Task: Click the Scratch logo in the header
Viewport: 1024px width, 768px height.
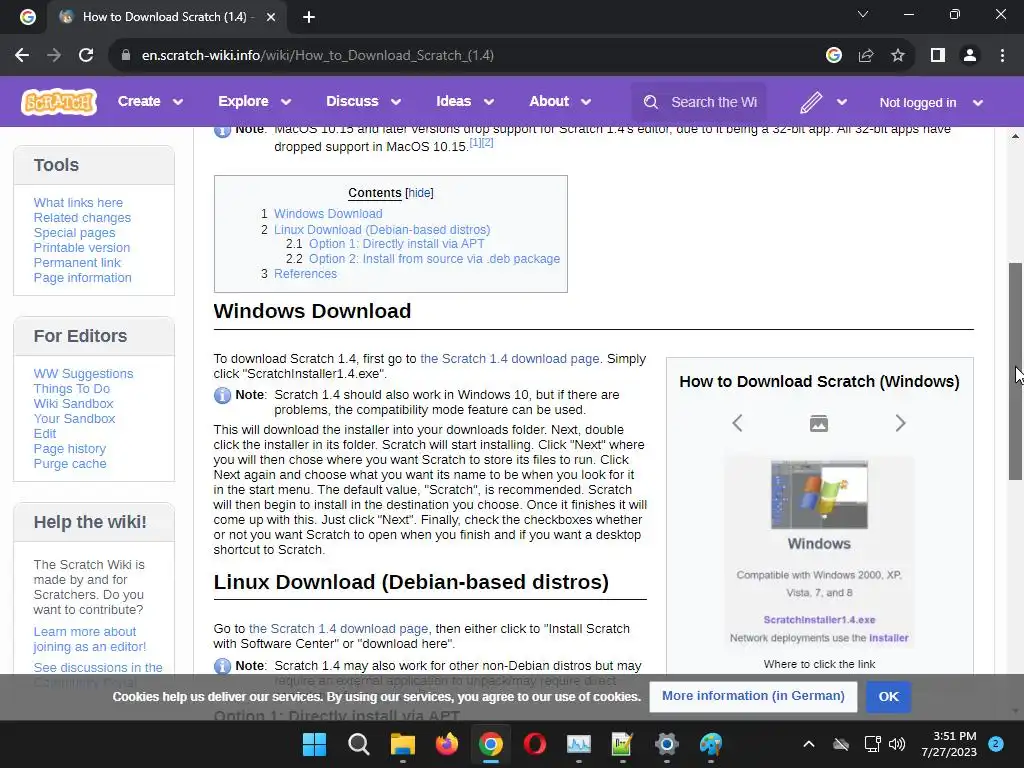Action: coord(59,102)
